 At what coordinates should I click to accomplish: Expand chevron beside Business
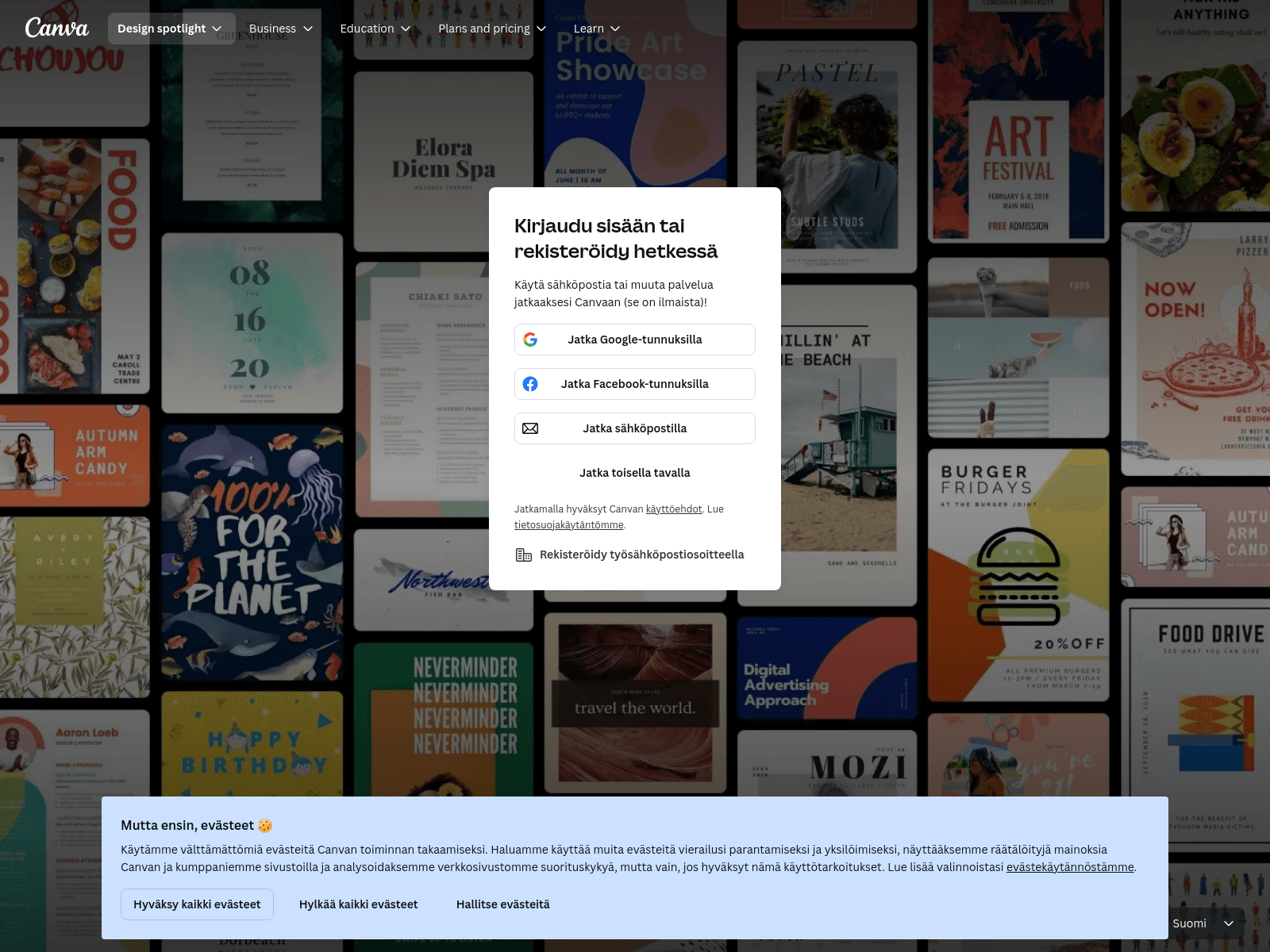click(308, 29)
